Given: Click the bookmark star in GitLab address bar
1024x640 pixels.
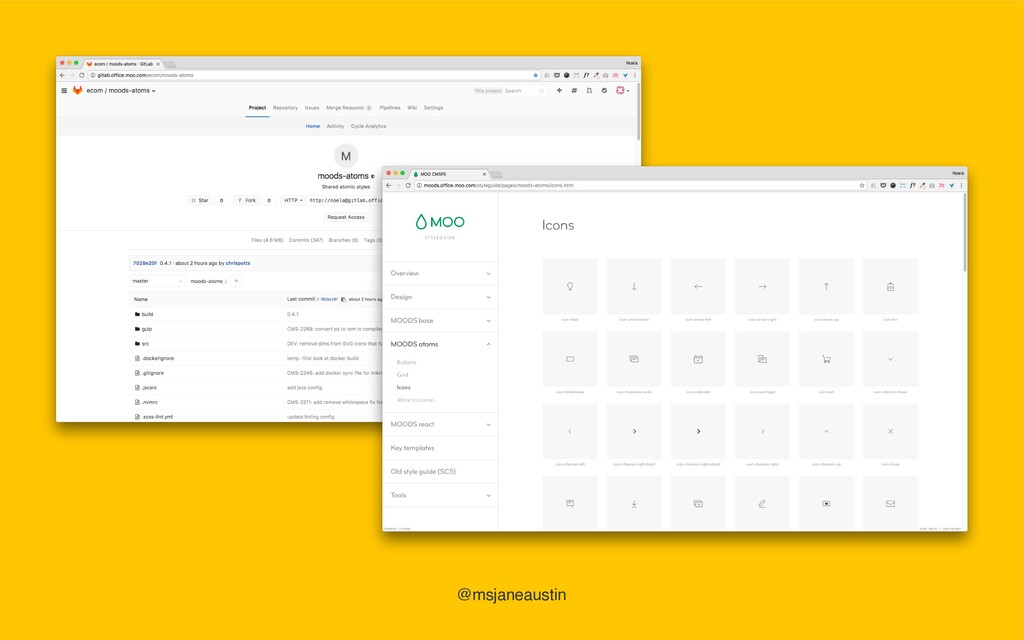Looking at the screenshot, I should point(536,75).
